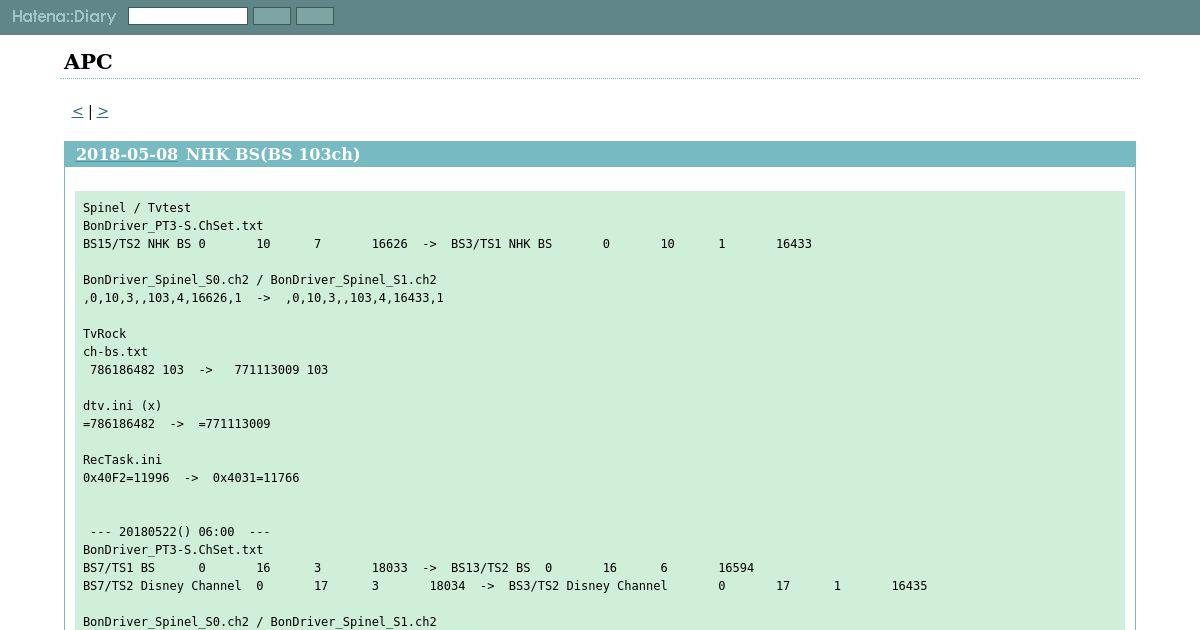Screen dimensions: 1200x630
Task: Click the value '0x4031=11766'
Action: tap(256, 478)
